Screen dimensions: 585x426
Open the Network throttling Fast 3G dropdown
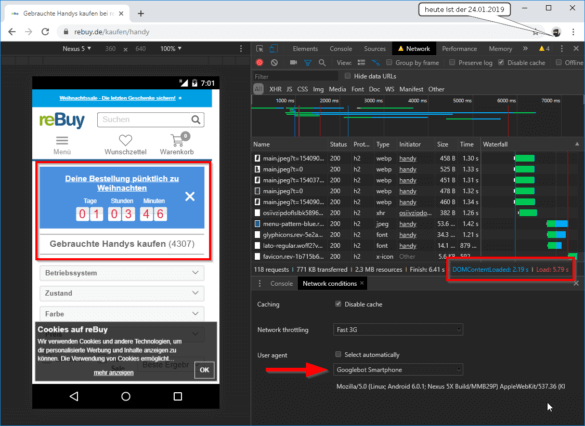point(398,329)
